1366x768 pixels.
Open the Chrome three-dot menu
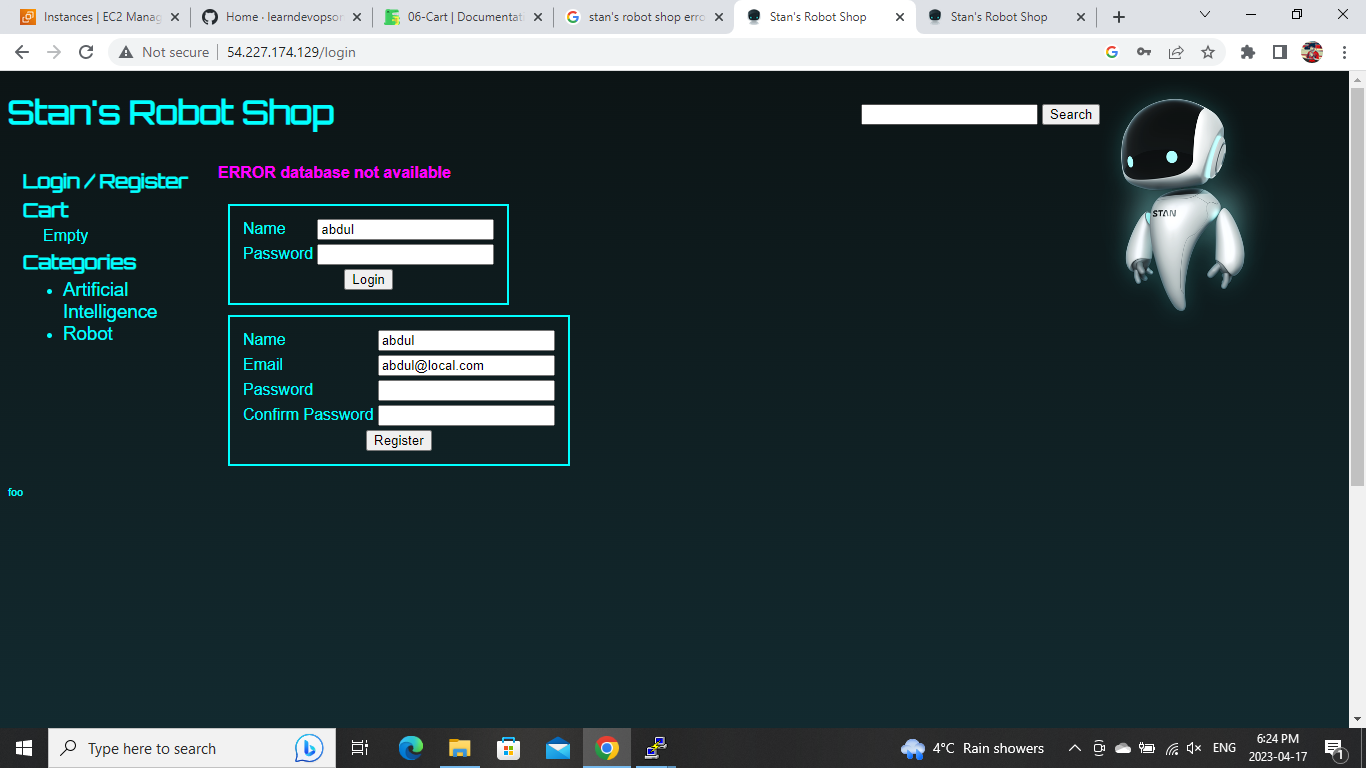pos(1343,51)
